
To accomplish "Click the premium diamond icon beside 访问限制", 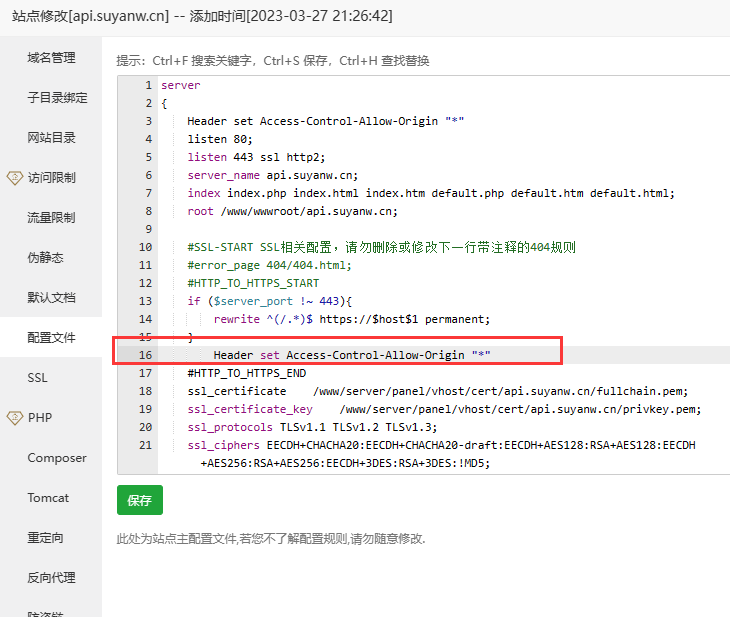I will [14, 178].
